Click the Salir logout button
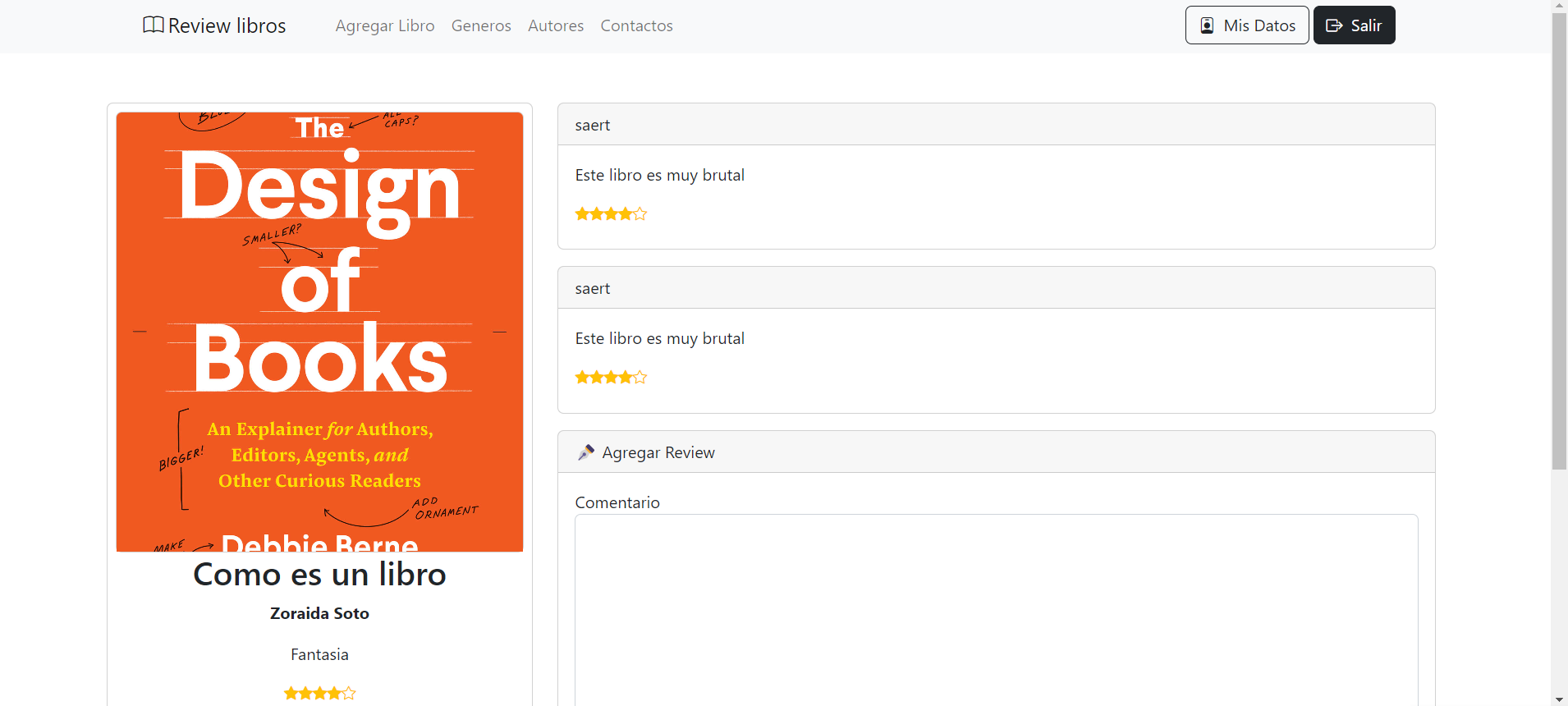This screenshot has width=1568, height=706. pos(1355,25)
